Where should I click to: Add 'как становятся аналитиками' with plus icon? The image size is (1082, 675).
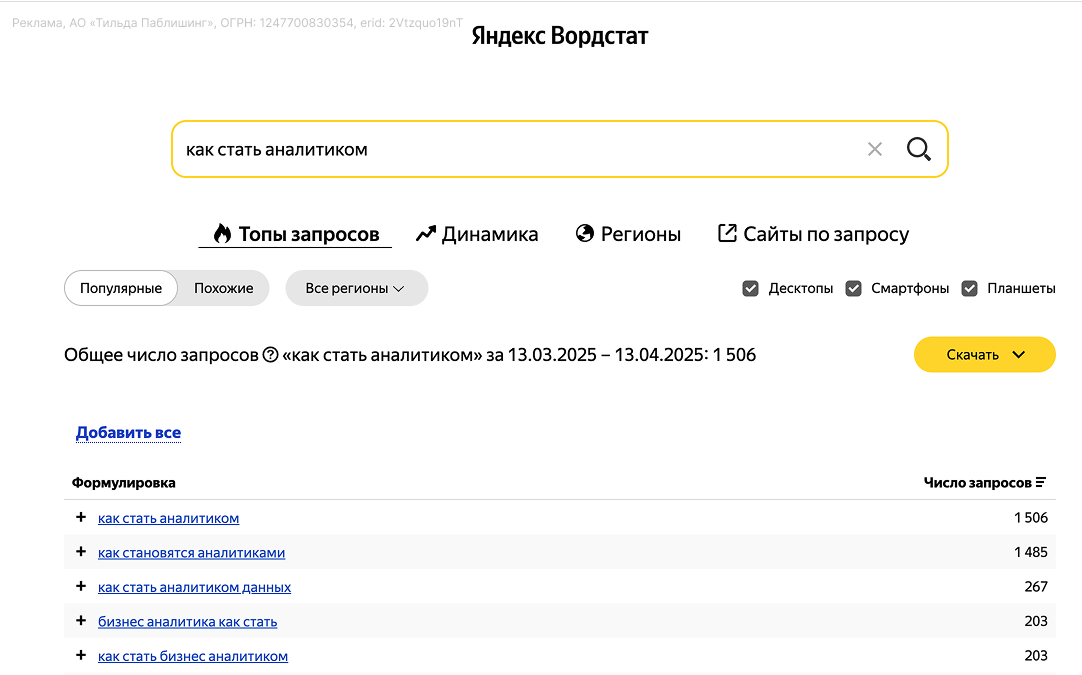coord(81,552)
